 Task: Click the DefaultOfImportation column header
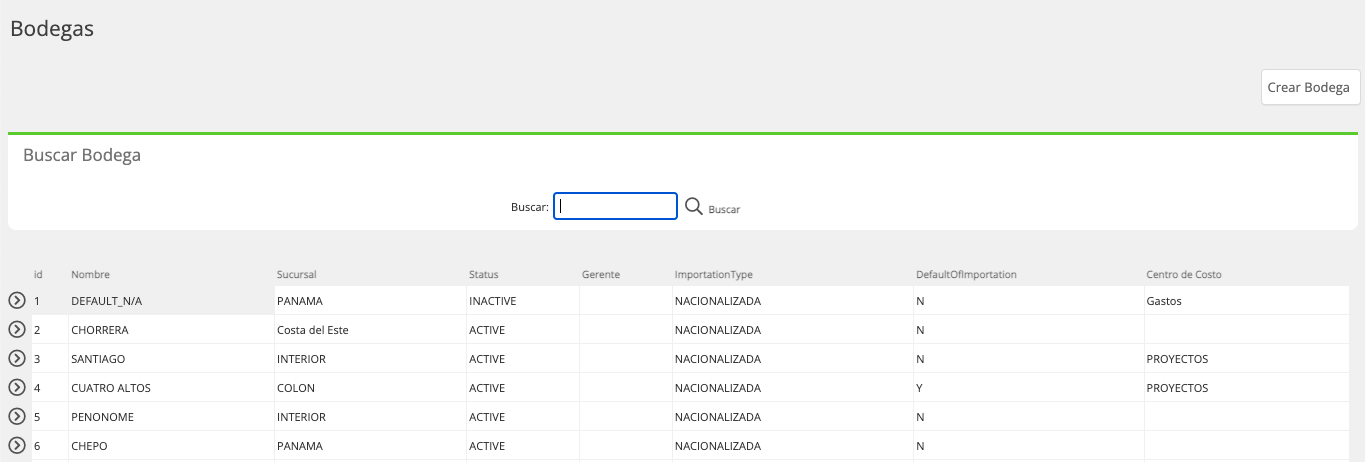point(966,274)
